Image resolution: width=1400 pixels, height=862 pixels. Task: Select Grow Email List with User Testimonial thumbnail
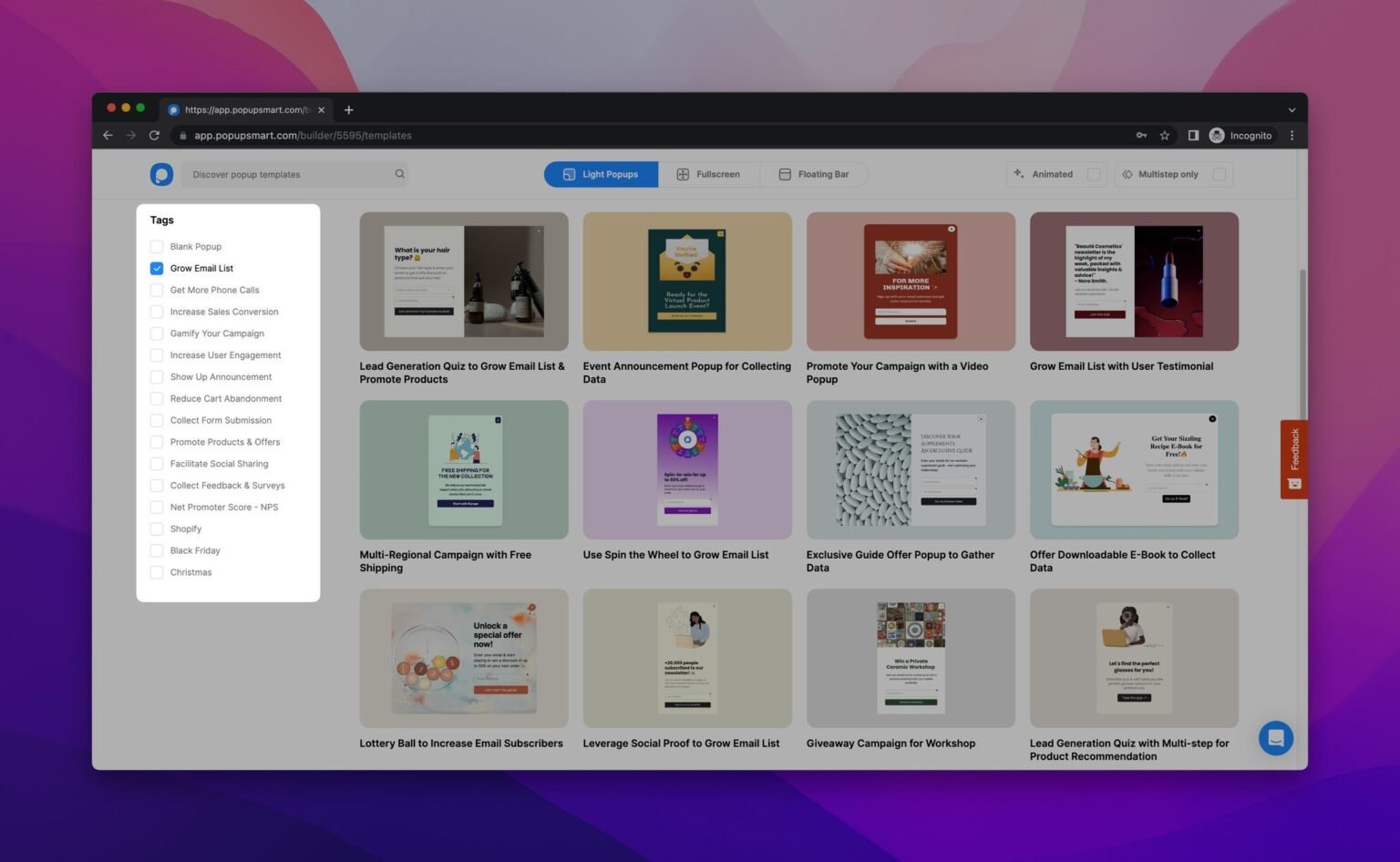tap(1133, 282)
